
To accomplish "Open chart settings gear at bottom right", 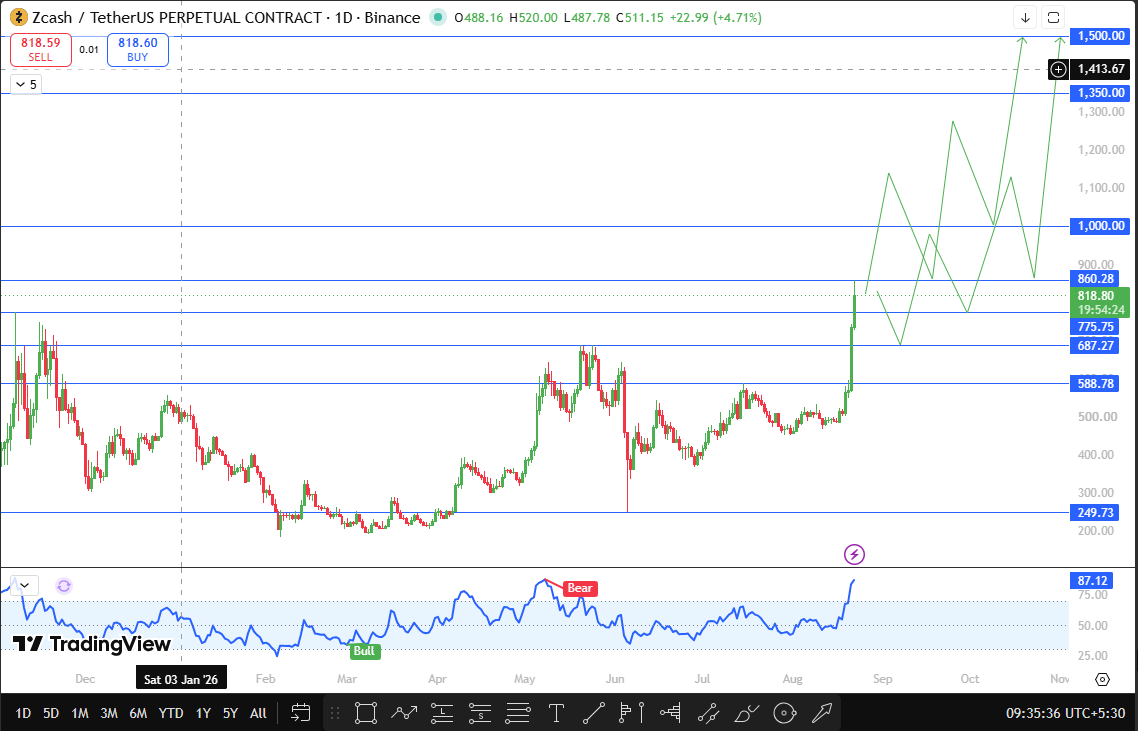I will point(1102,679).
